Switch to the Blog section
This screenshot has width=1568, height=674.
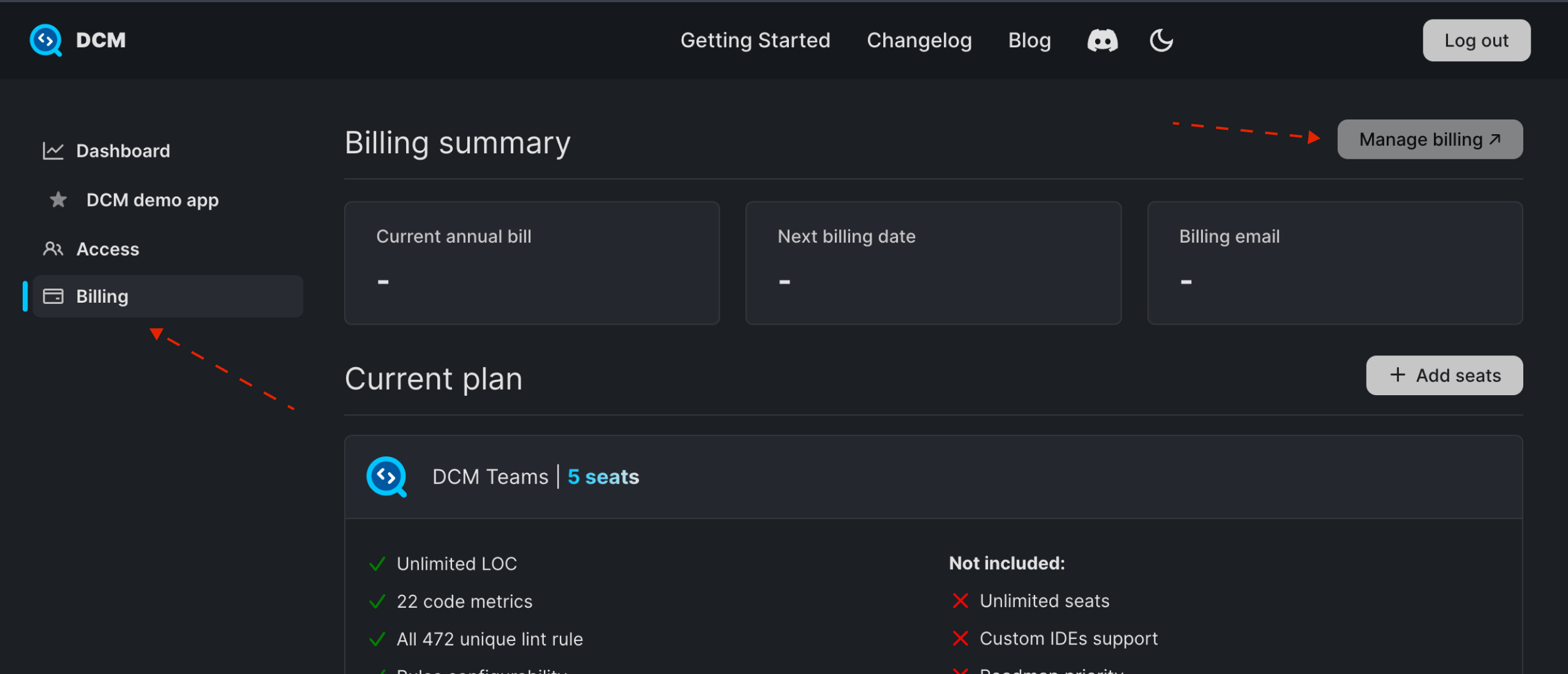click(x=1029, y=40)
